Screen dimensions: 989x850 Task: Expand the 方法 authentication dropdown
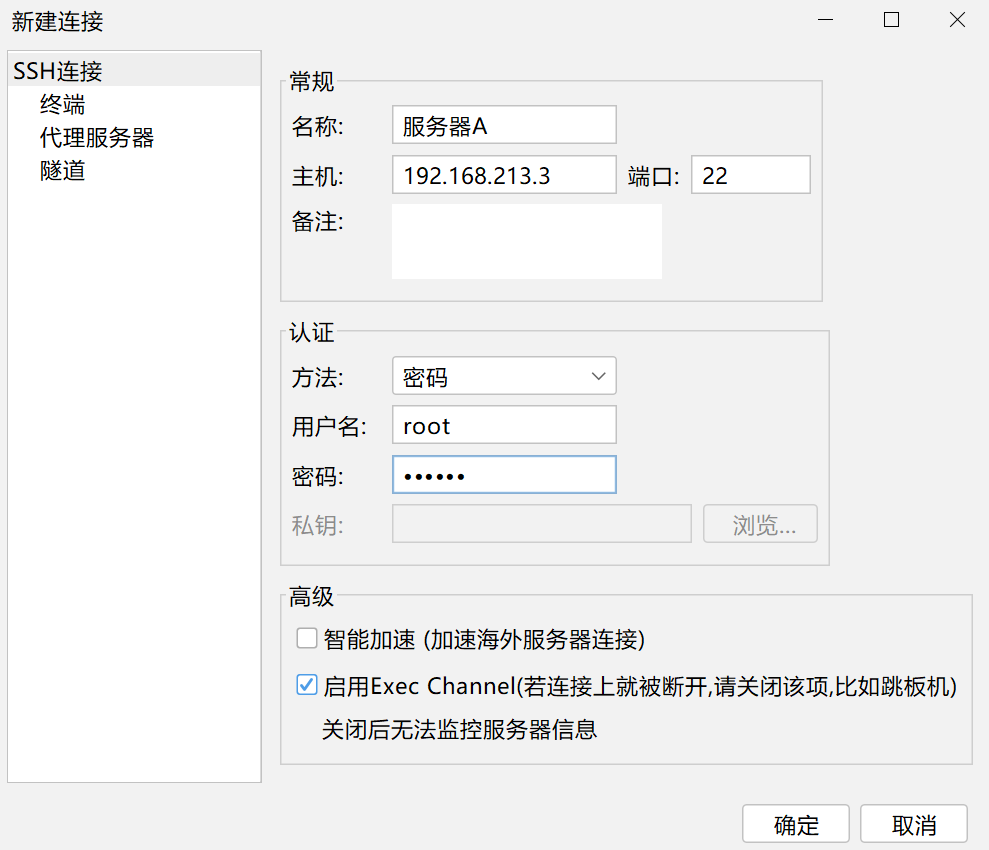[x=503, y=377]
